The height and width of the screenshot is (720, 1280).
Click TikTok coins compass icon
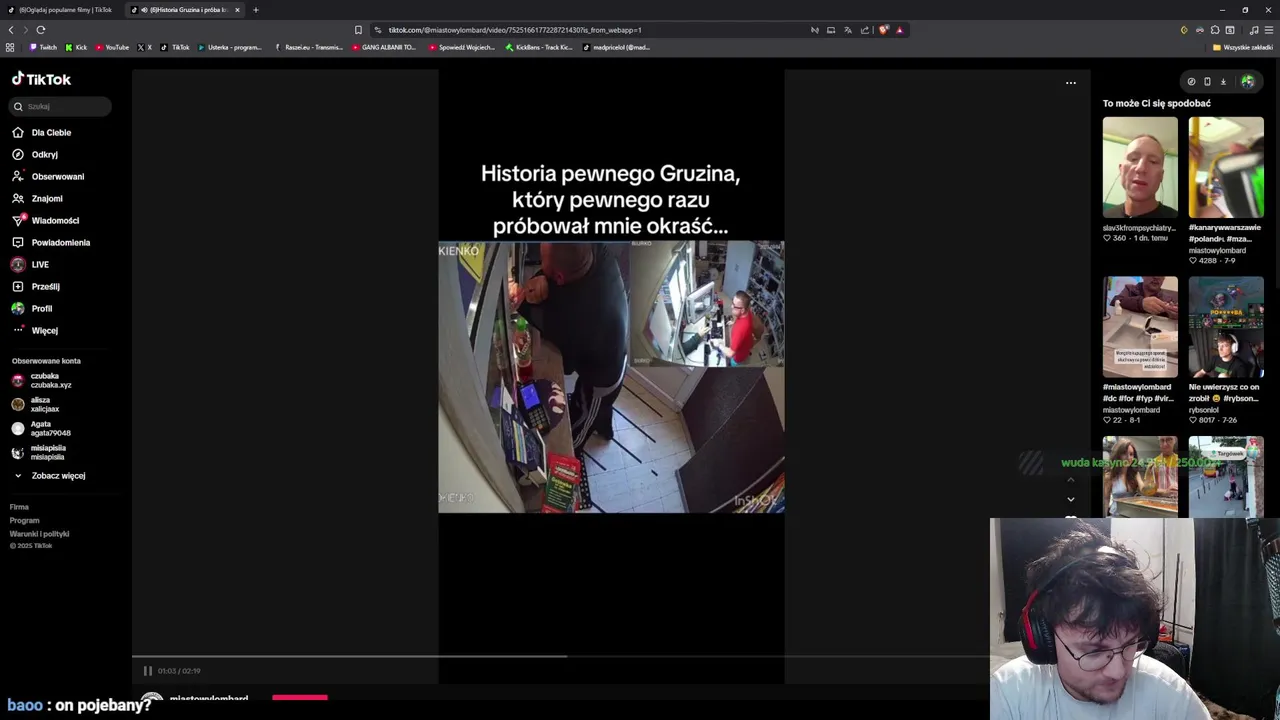pyautogui.click(x=1191, y=82)
